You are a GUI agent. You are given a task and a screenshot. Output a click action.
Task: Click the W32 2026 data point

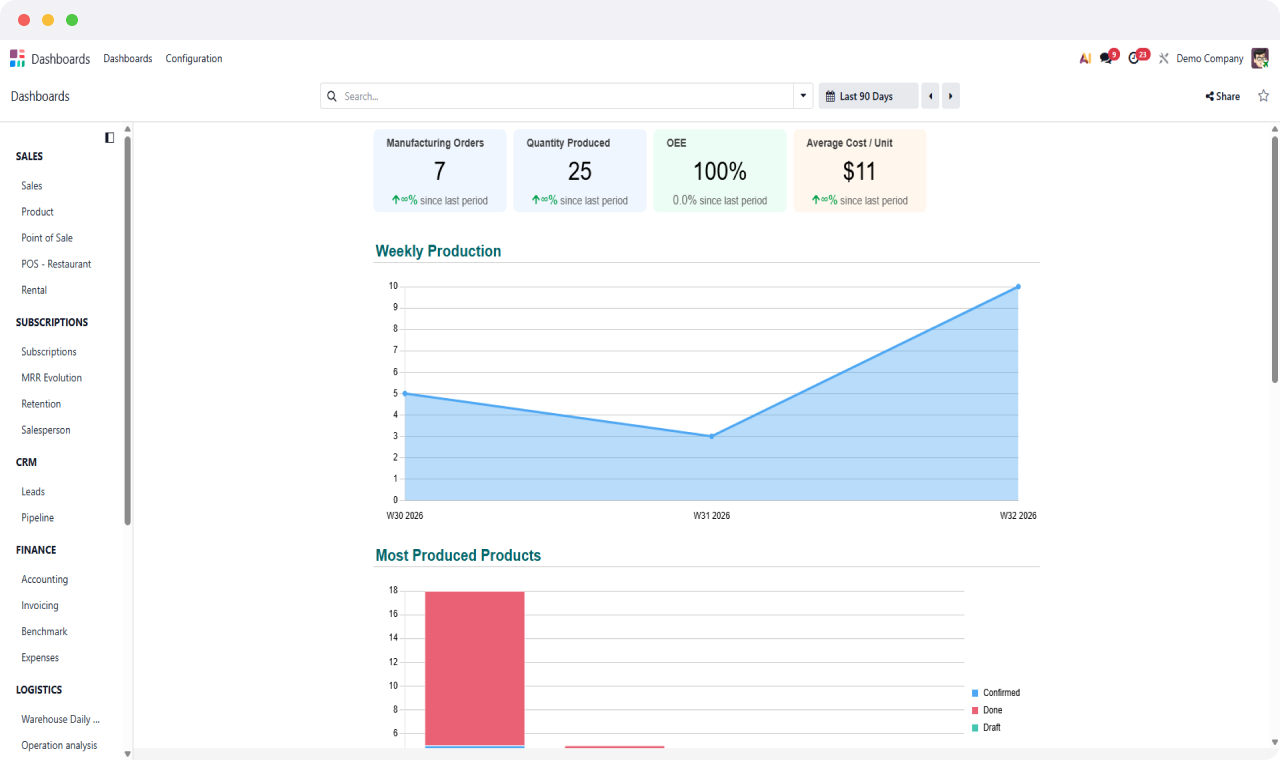pos(1018,287)
